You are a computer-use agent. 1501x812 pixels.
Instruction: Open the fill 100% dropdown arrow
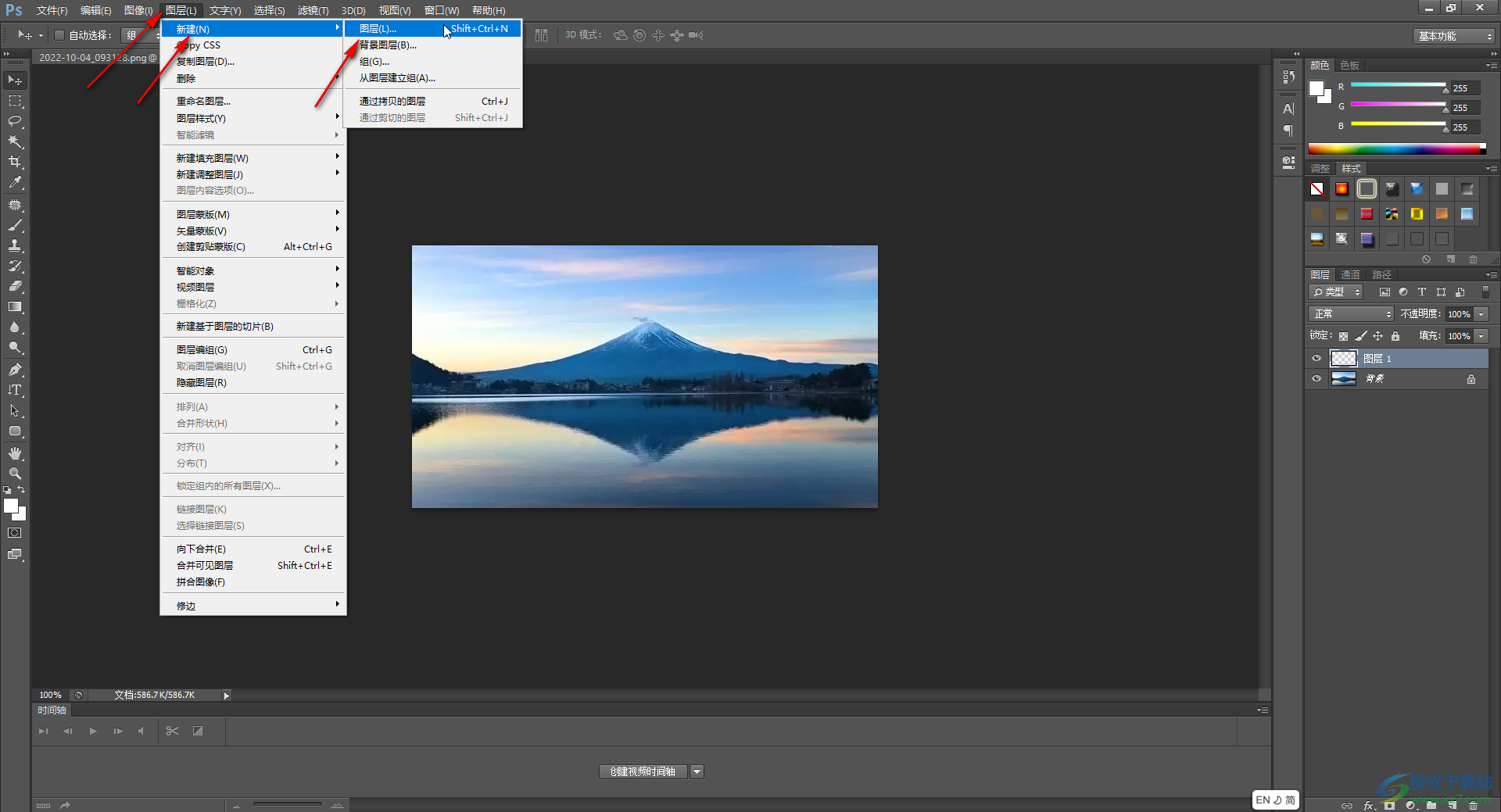1481,336
